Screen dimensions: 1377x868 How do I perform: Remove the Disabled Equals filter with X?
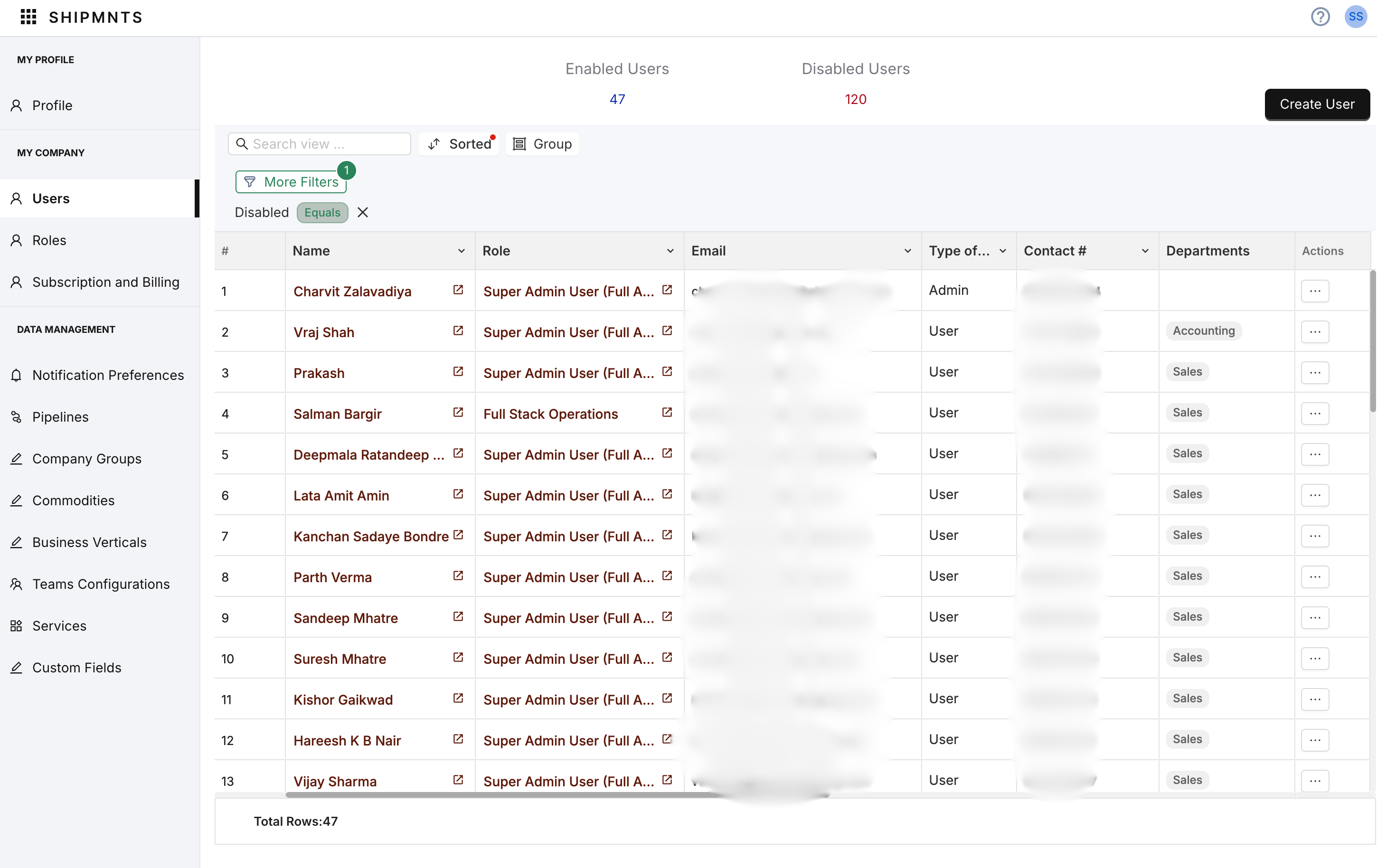point(363,213)
